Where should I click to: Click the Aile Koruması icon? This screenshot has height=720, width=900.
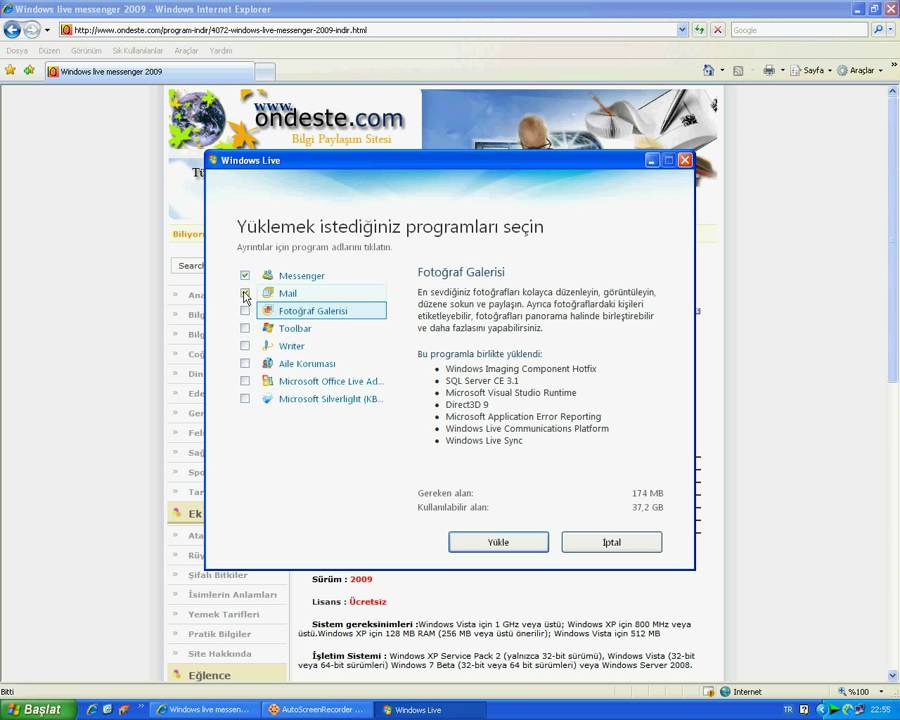pos(267,363)
